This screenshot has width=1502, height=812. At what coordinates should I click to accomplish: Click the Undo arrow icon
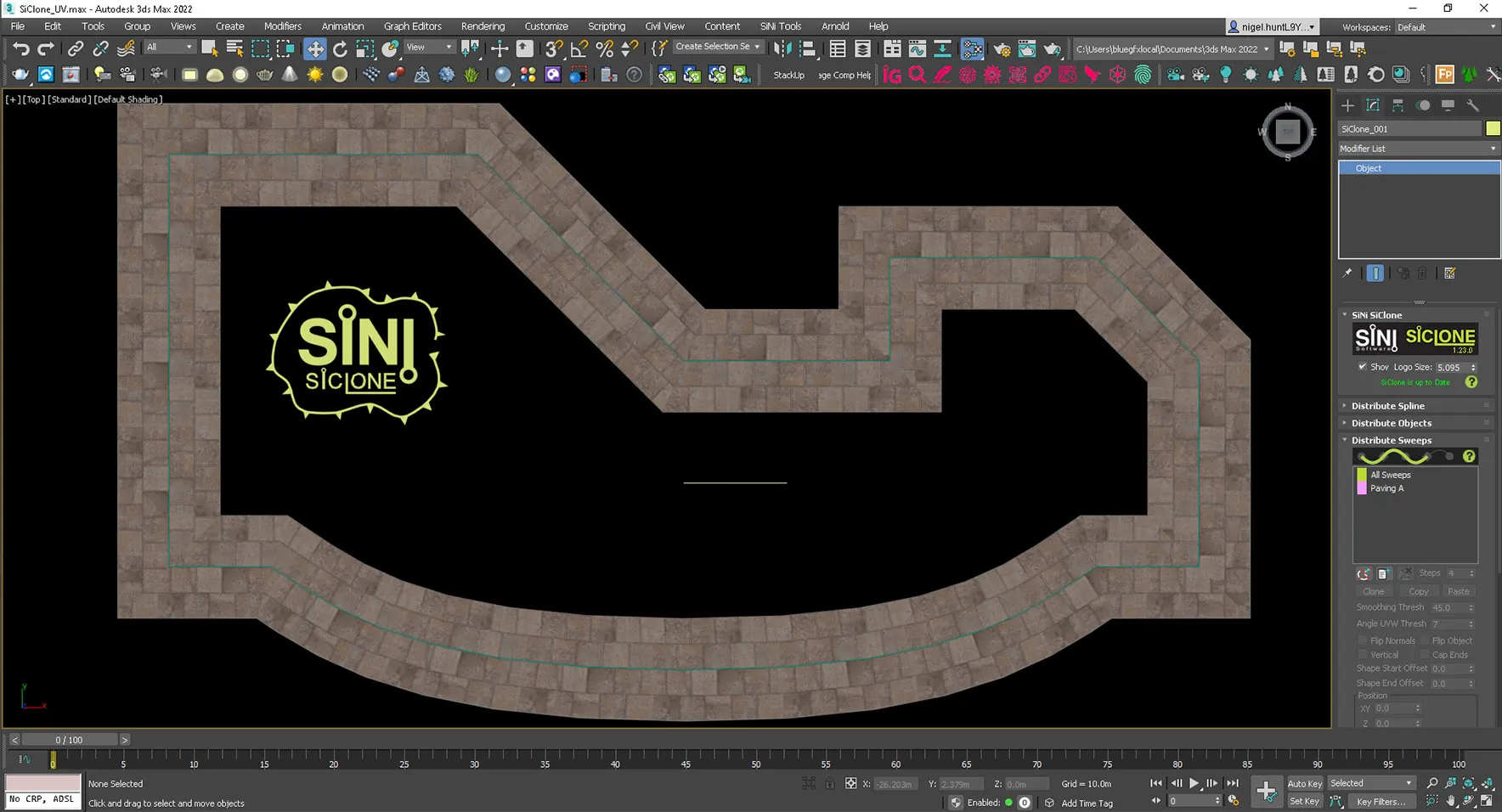pyautogui.click(x=21, y=48)
